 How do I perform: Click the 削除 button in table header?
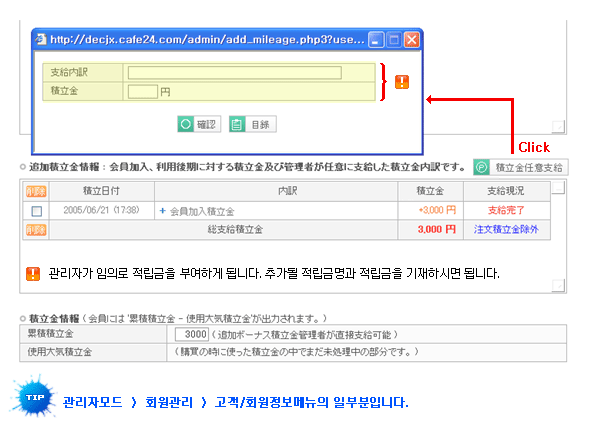(x=36, y=189)
